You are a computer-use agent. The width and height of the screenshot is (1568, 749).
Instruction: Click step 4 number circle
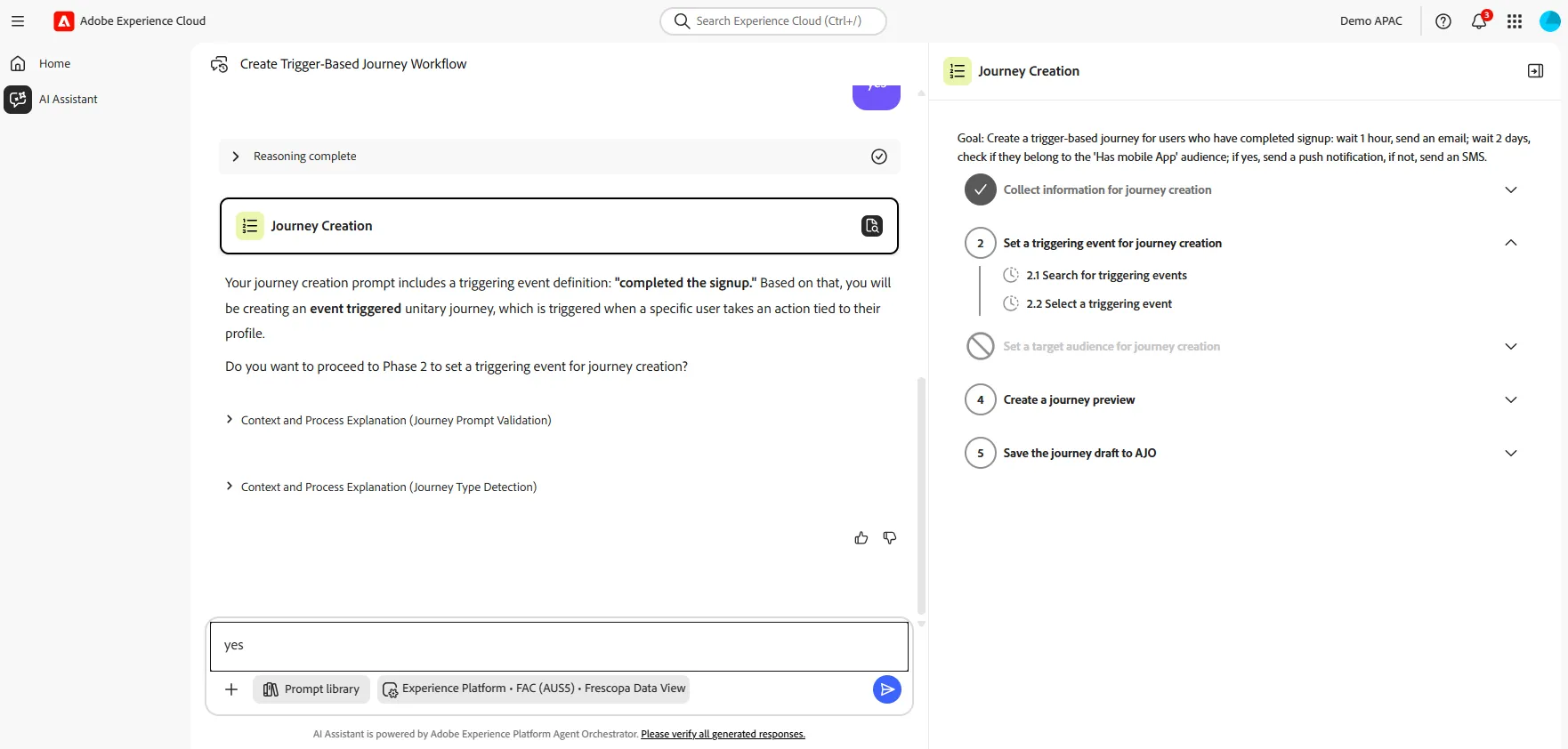[x=981, y=399]
